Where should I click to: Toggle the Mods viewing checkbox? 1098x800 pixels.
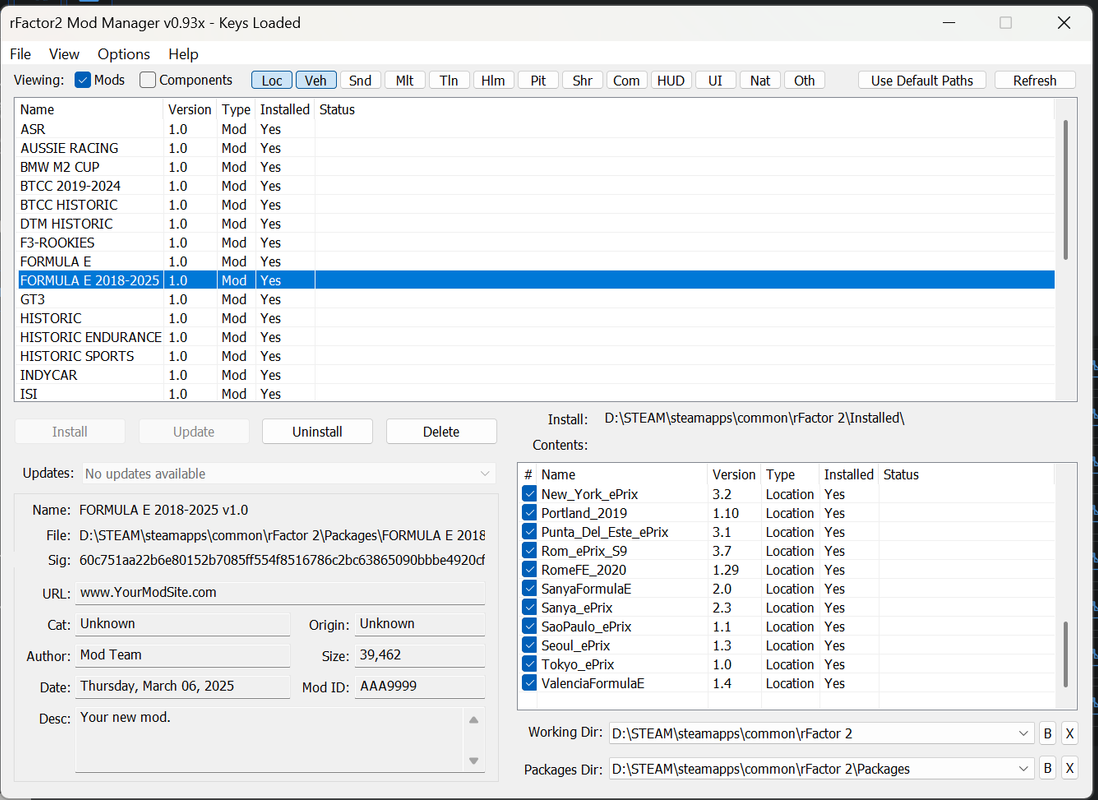83,80
